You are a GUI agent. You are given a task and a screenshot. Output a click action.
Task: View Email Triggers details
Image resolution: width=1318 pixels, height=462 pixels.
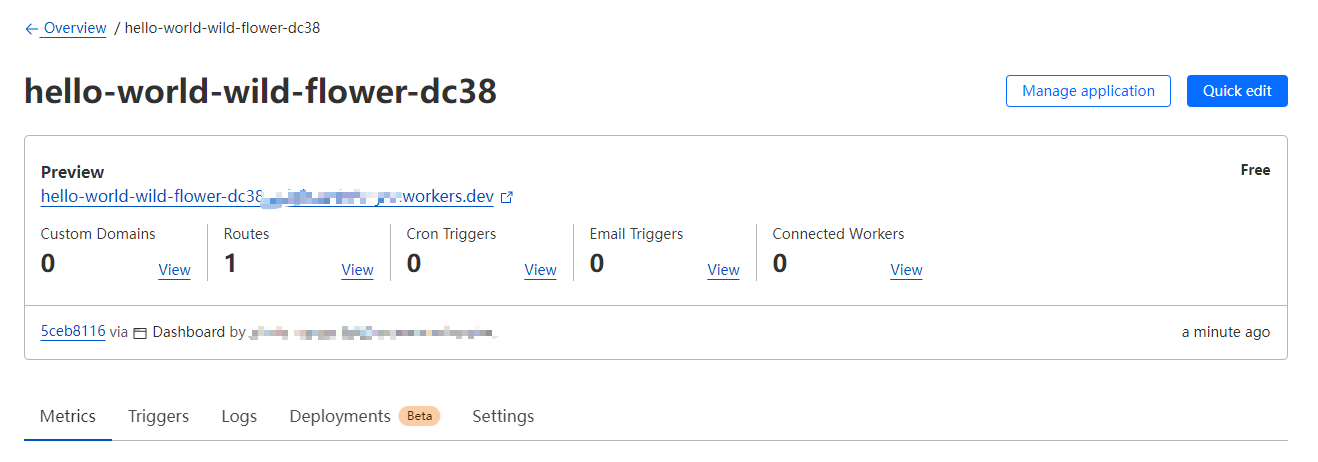click(x=723, y=270)
